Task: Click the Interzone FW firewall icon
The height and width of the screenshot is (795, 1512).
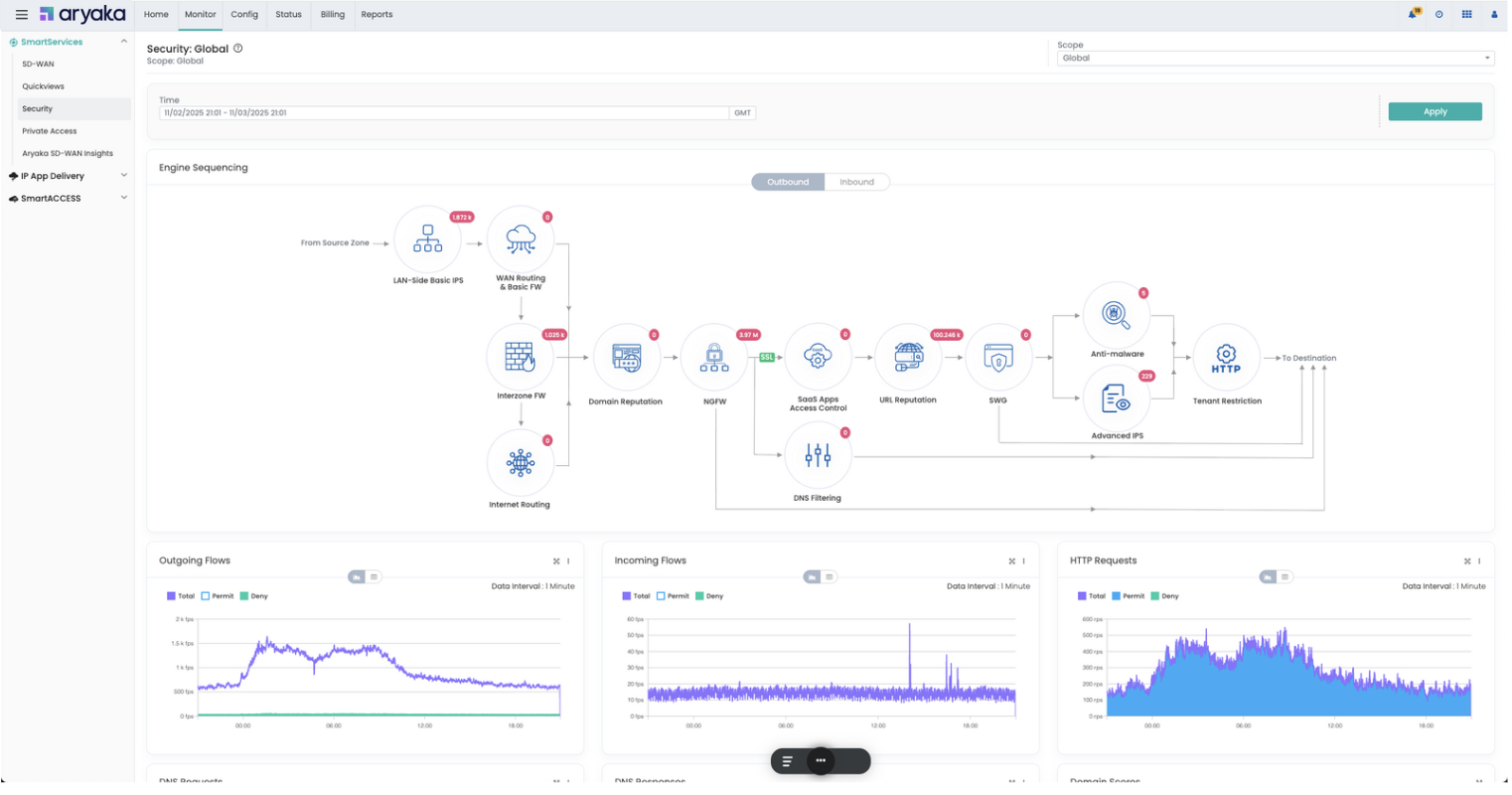Action: tap(521, 357)
